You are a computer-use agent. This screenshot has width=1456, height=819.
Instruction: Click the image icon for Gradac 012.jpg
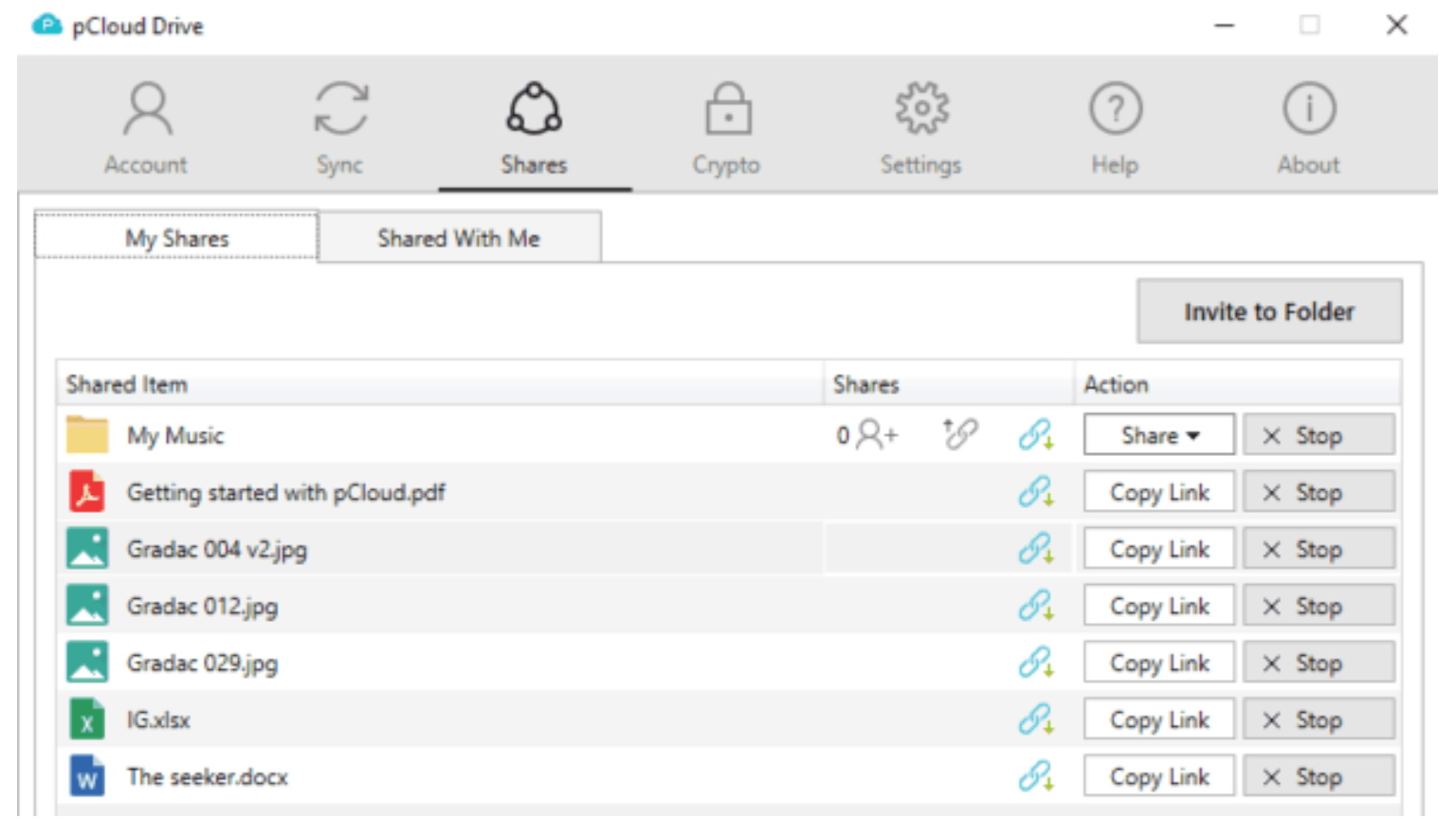87,605
